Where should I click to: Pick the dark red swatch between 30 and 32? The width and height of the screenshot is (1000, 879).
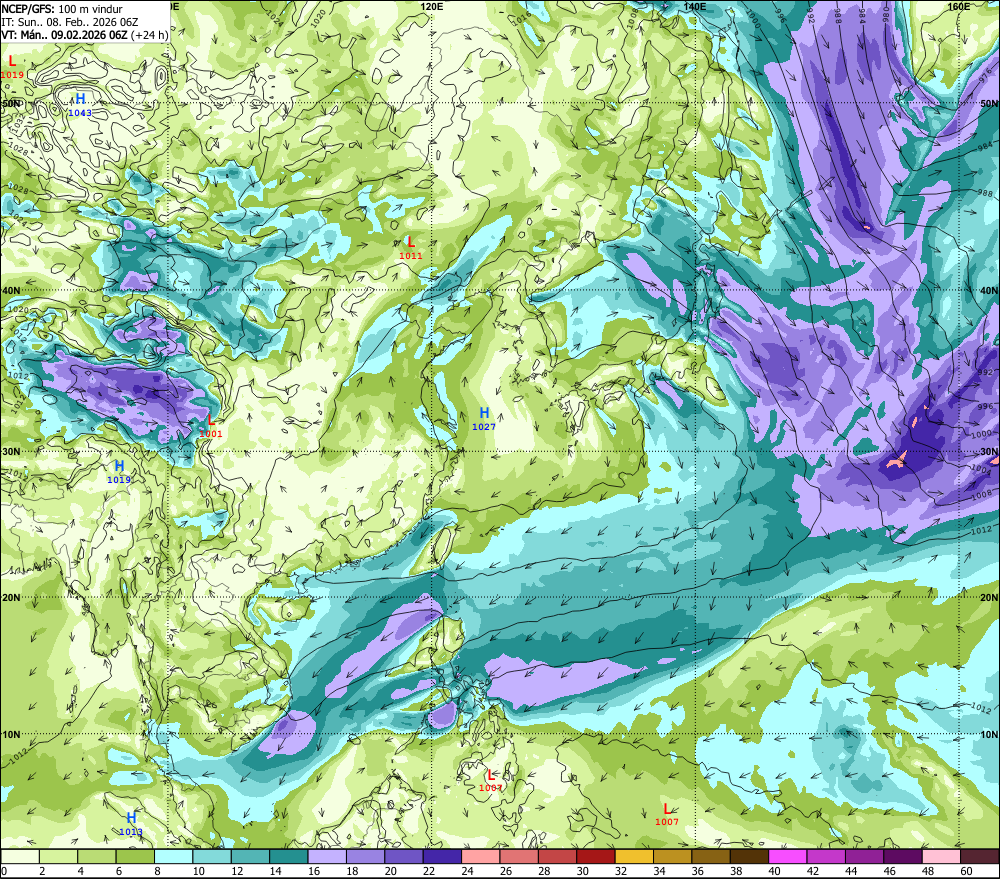[x=596, y=856]
